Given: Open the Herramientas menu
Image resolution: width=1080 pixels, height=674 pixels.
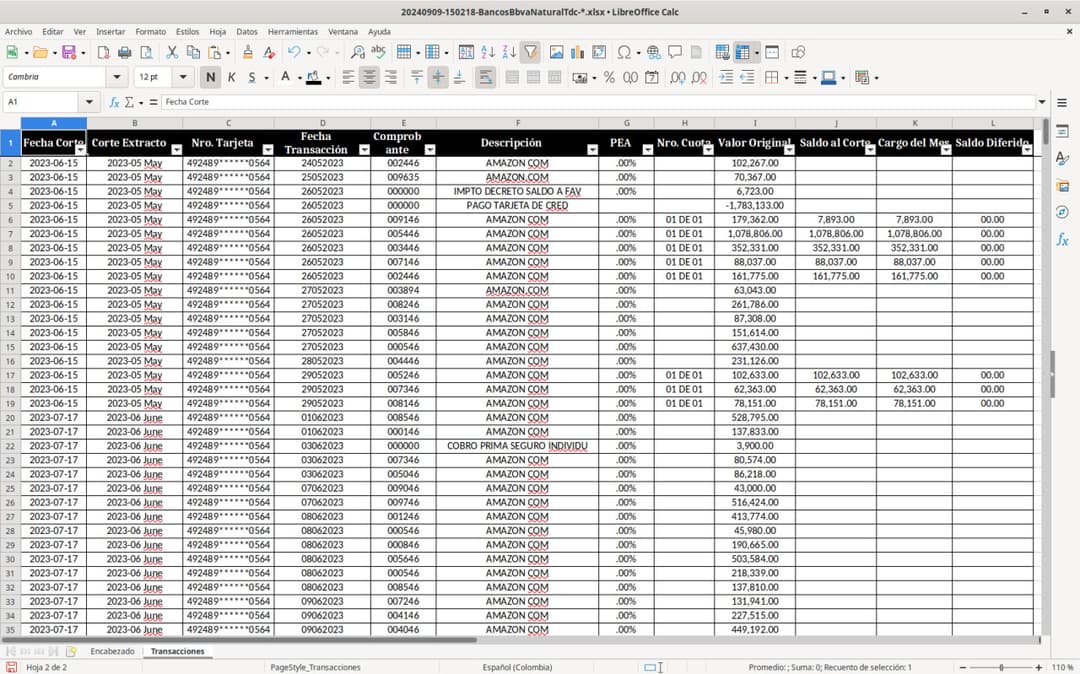Looking at the screenshot, I should point(293,32).
